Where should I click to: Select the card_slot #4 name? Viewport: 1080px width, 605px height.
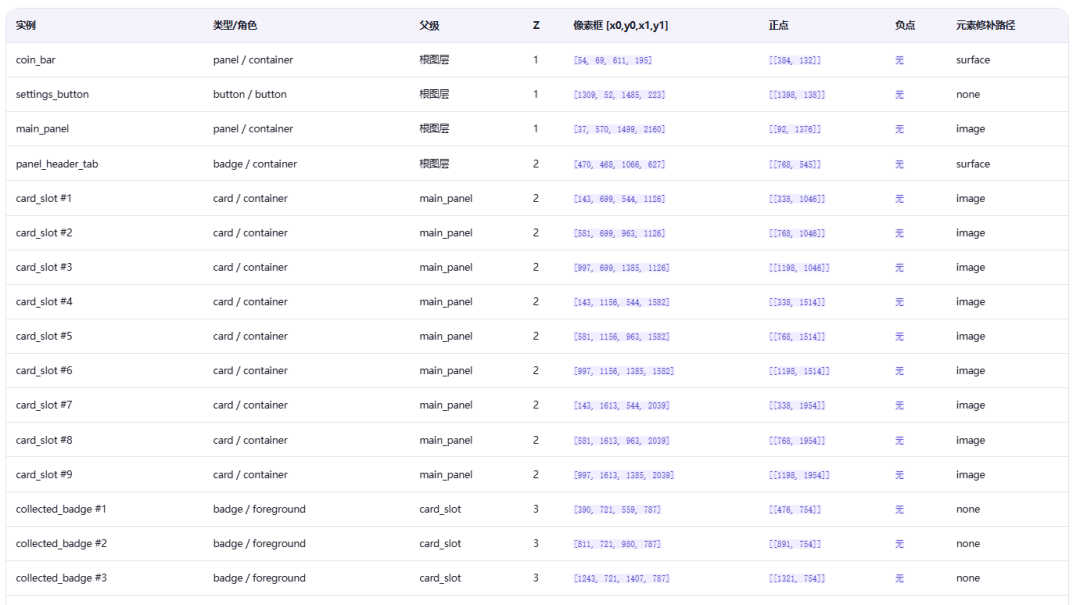pos(44,302)
